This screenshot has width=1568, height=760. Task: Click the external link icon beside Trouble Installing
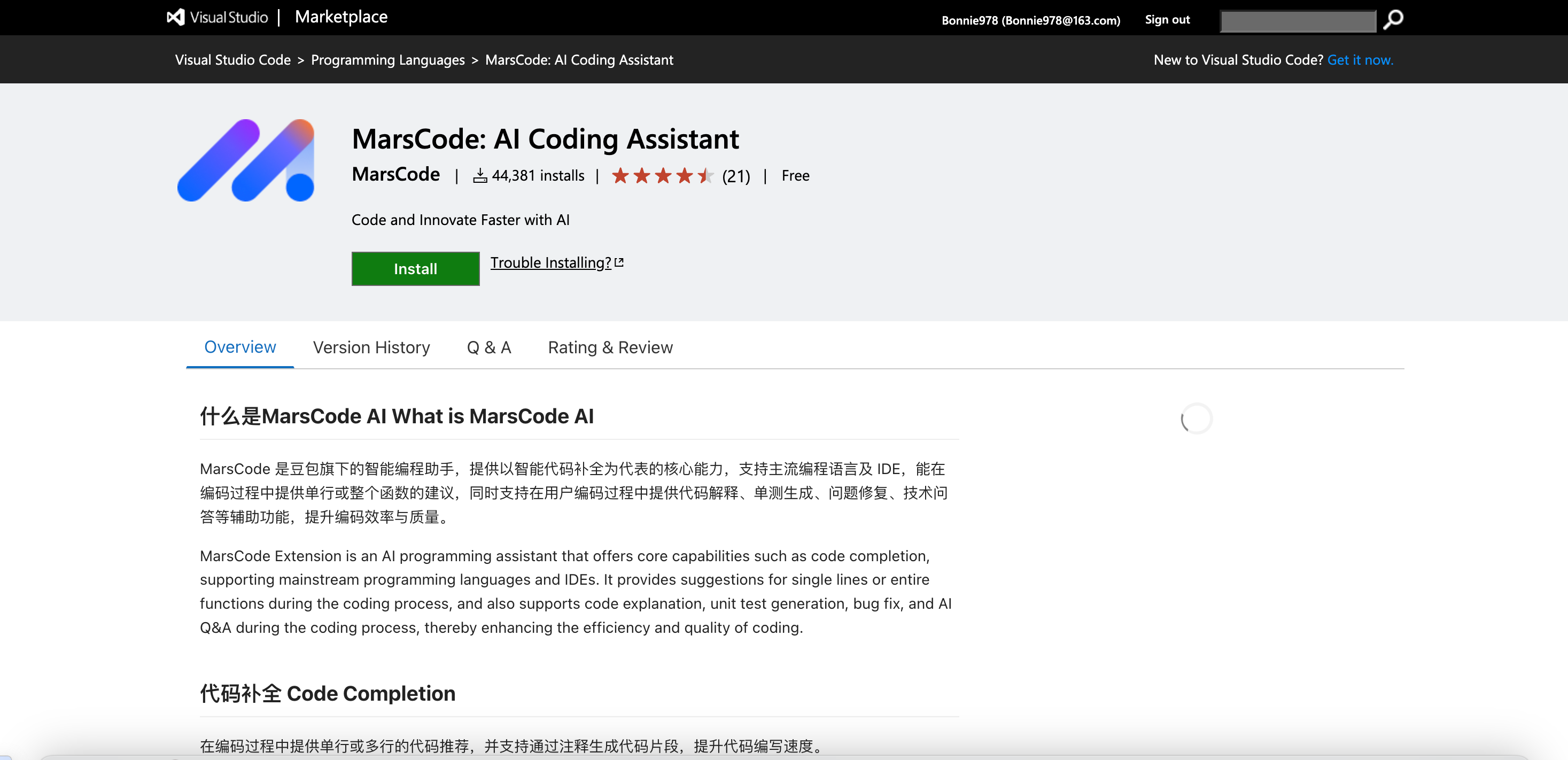[x=619, y=262]
